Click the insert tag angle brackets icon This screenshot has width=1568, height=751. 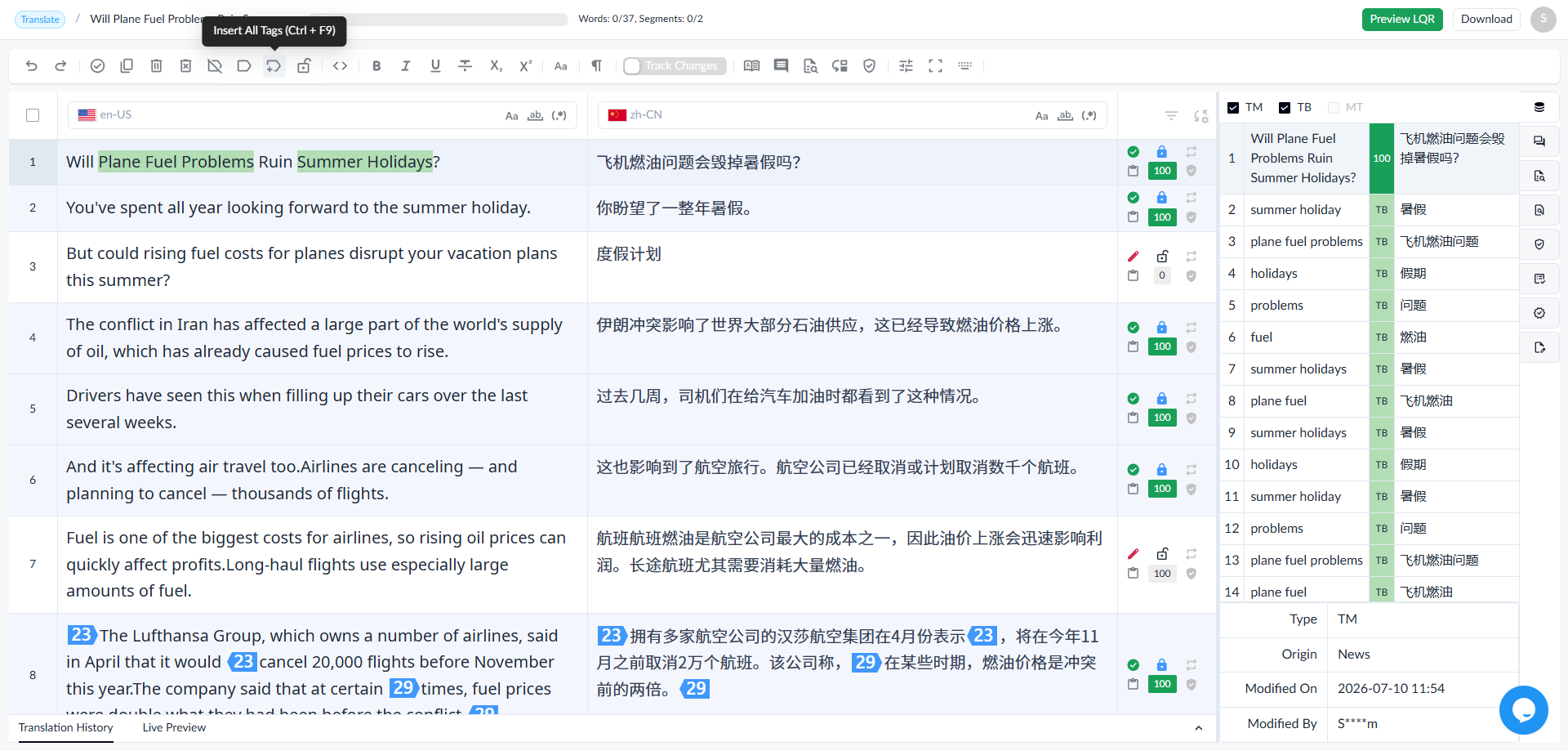click(341, 66)
